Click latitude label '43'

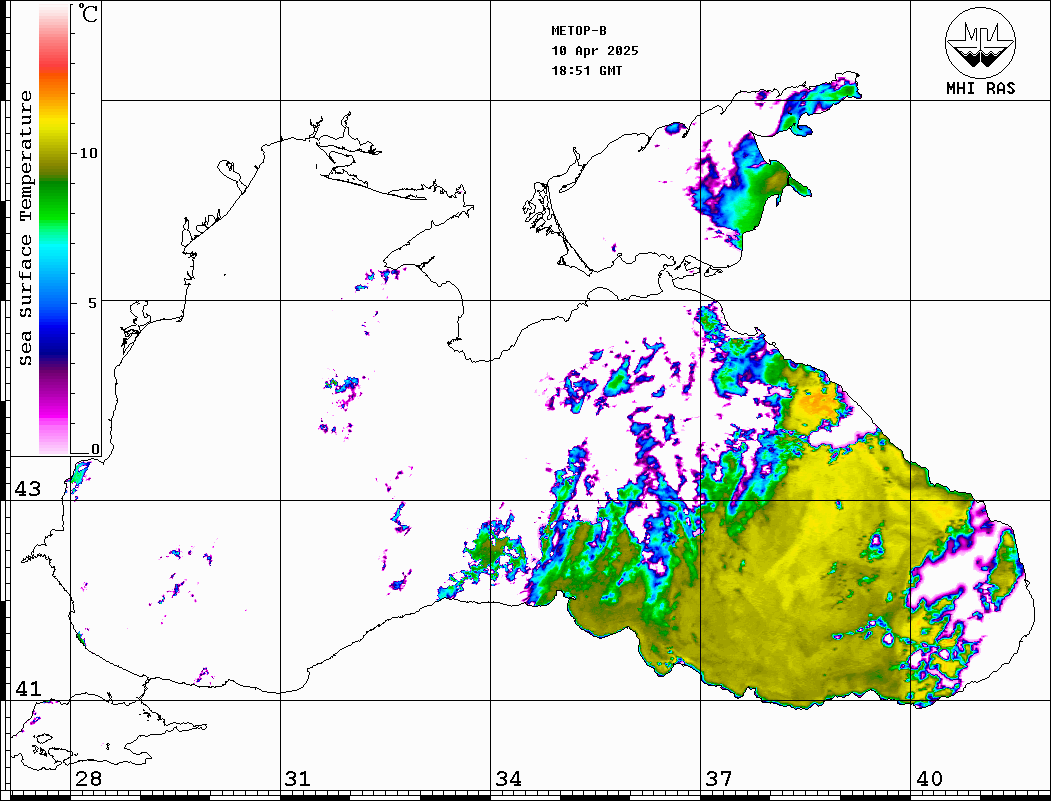click(27, 489)
